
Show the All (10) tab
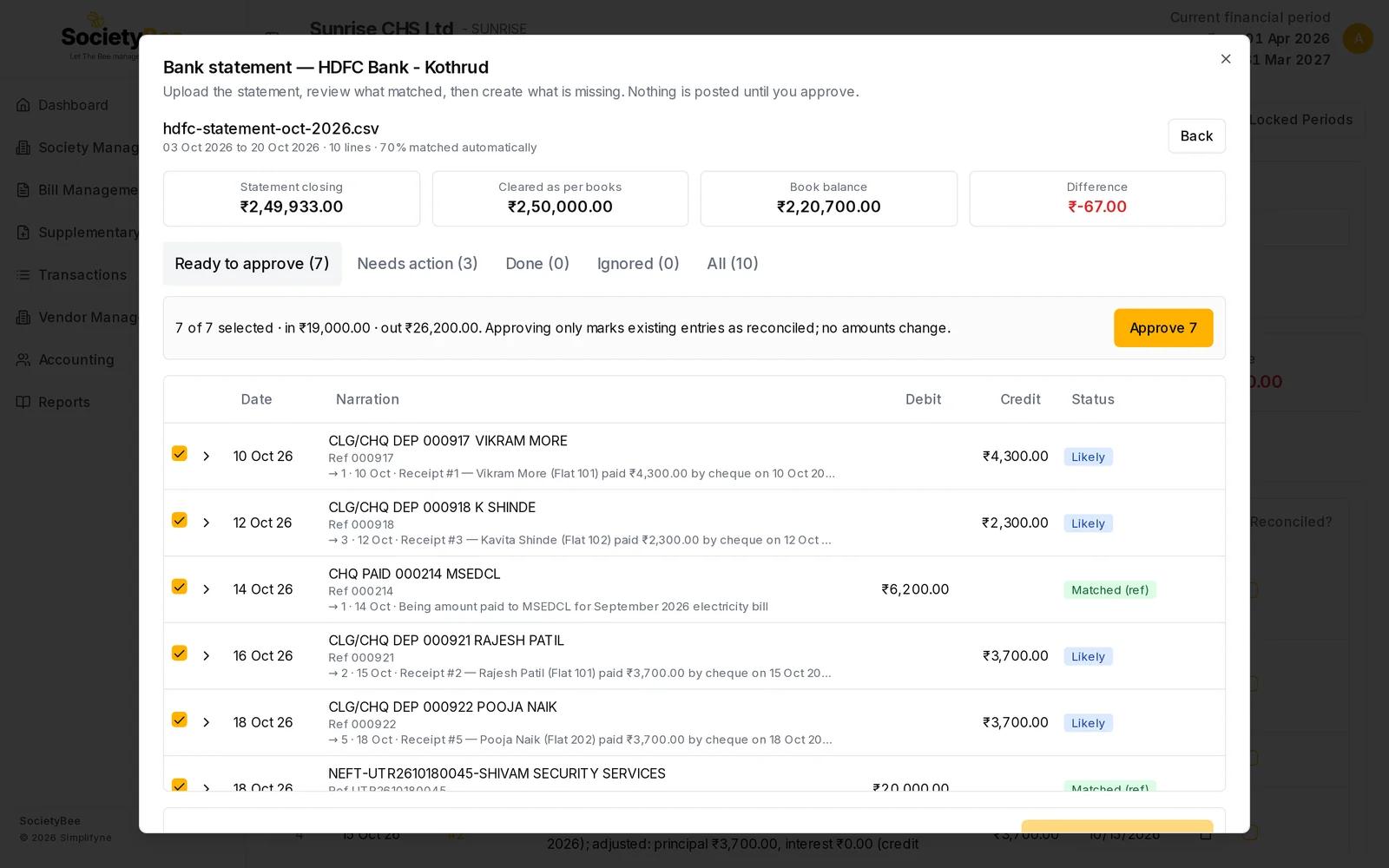[733, 264]
